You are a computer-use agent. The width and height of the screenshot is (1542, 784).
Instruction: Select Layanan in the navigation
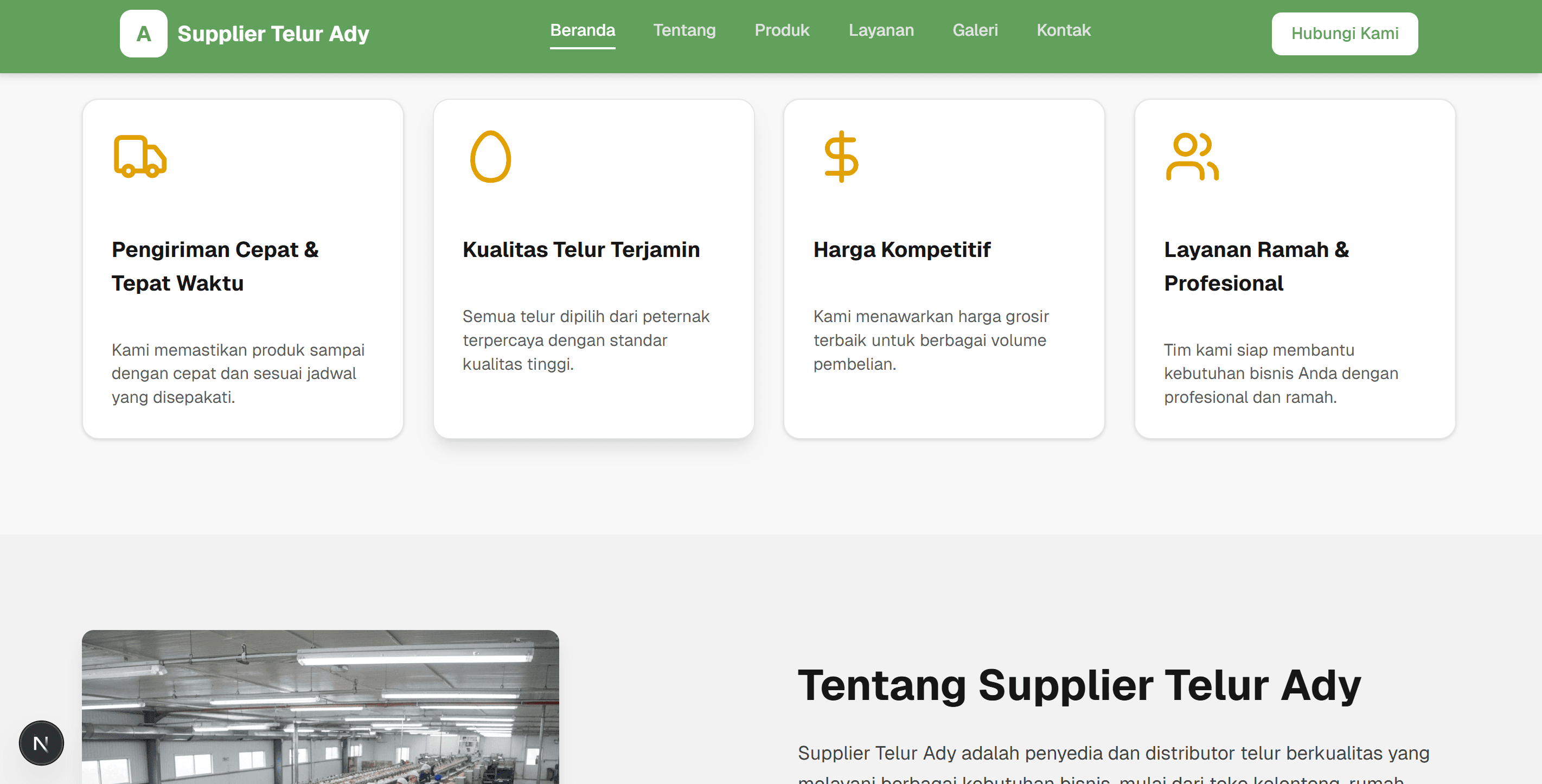(x=881, y=30)
